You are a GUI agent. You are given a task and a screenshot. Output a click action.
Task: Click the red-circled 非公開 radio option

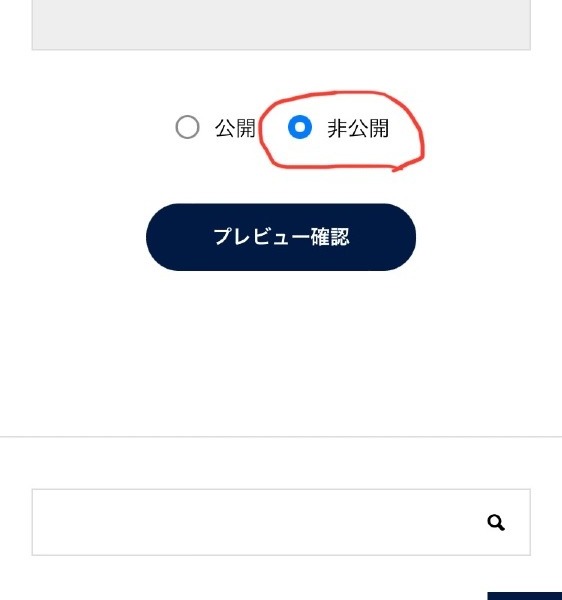(300, 127)
